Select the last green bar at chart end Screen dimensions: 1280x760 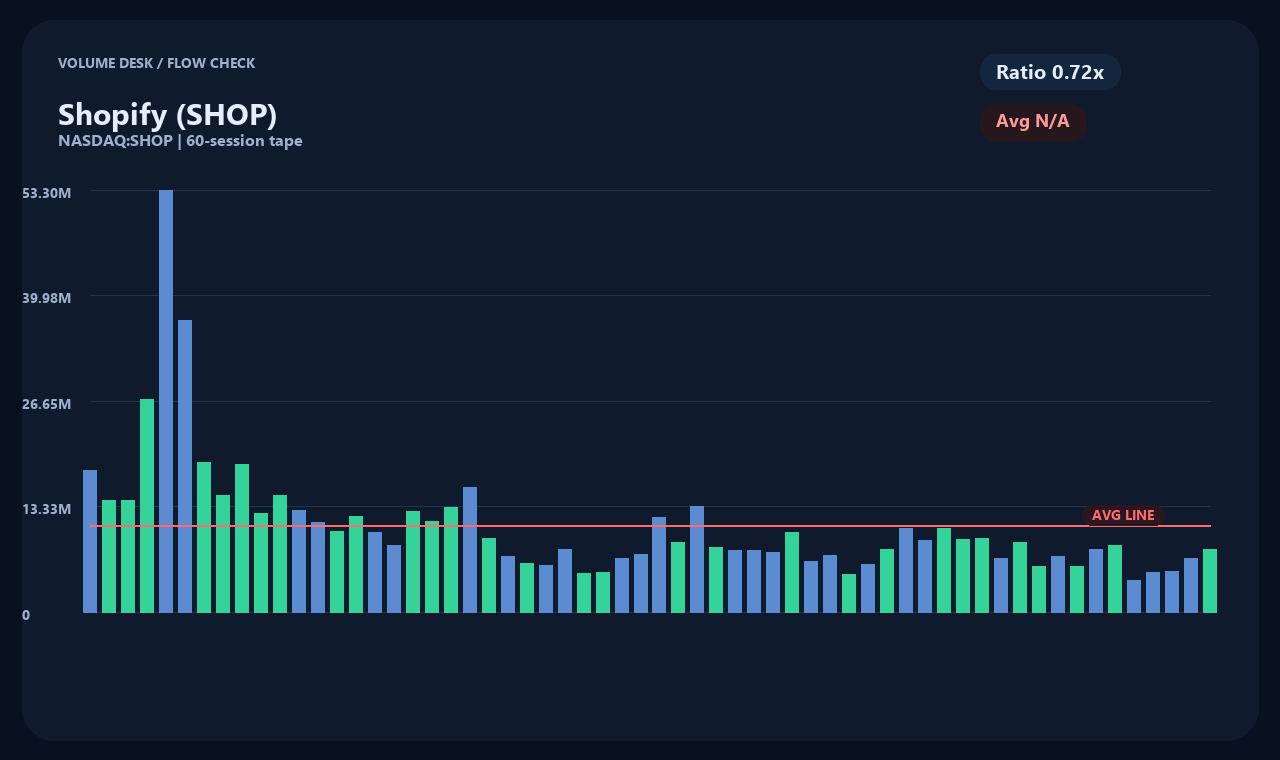click(1210, 581)
